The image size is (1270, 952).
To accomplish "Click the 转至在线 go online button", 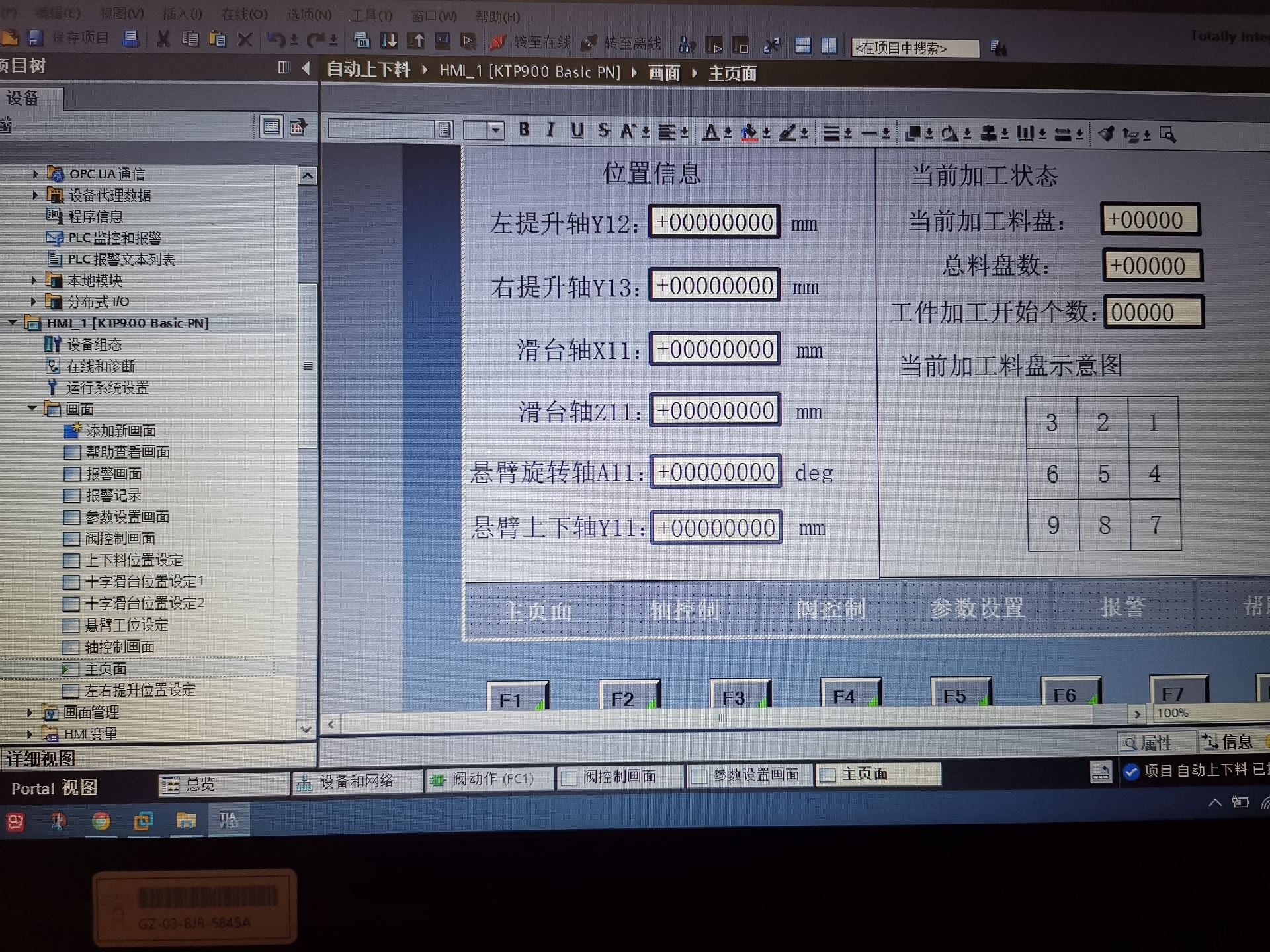I will (x=531, y=43).
